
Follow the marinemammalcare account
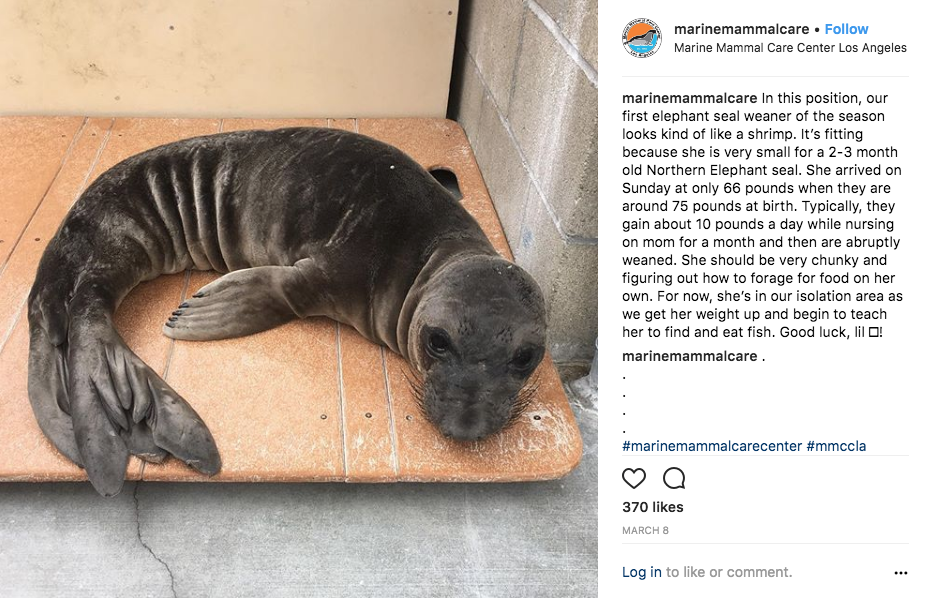point(846,29)
